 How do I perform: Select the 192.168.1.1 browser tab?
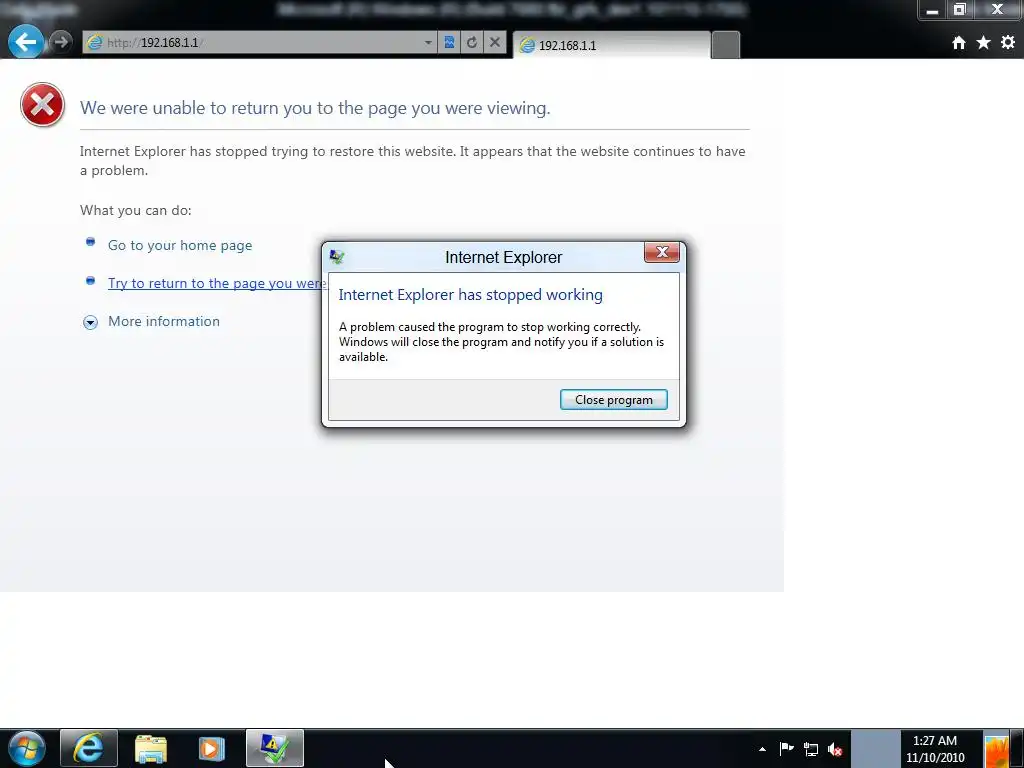611,45
